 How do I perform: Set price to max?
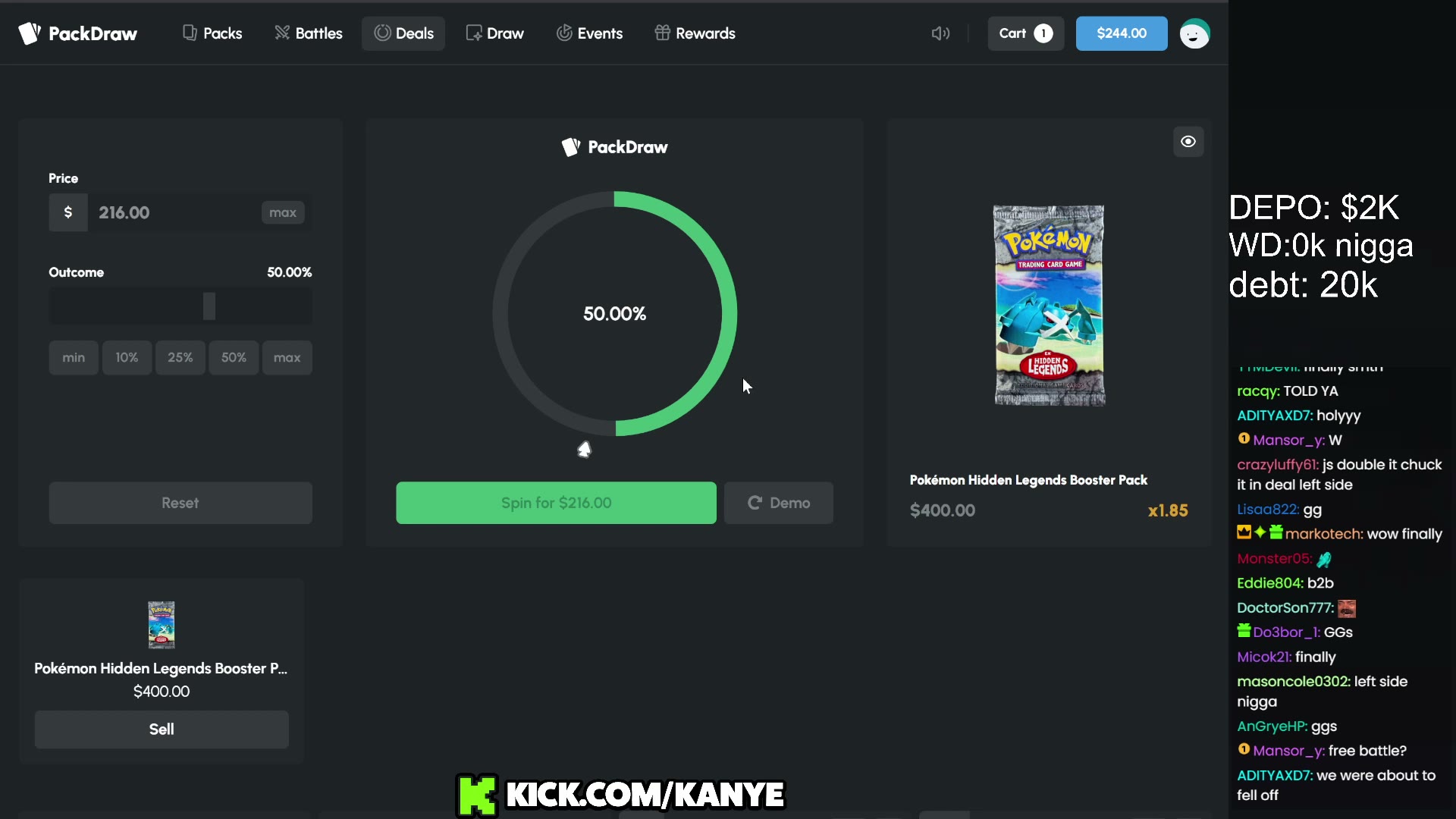(x=283, y=212)
